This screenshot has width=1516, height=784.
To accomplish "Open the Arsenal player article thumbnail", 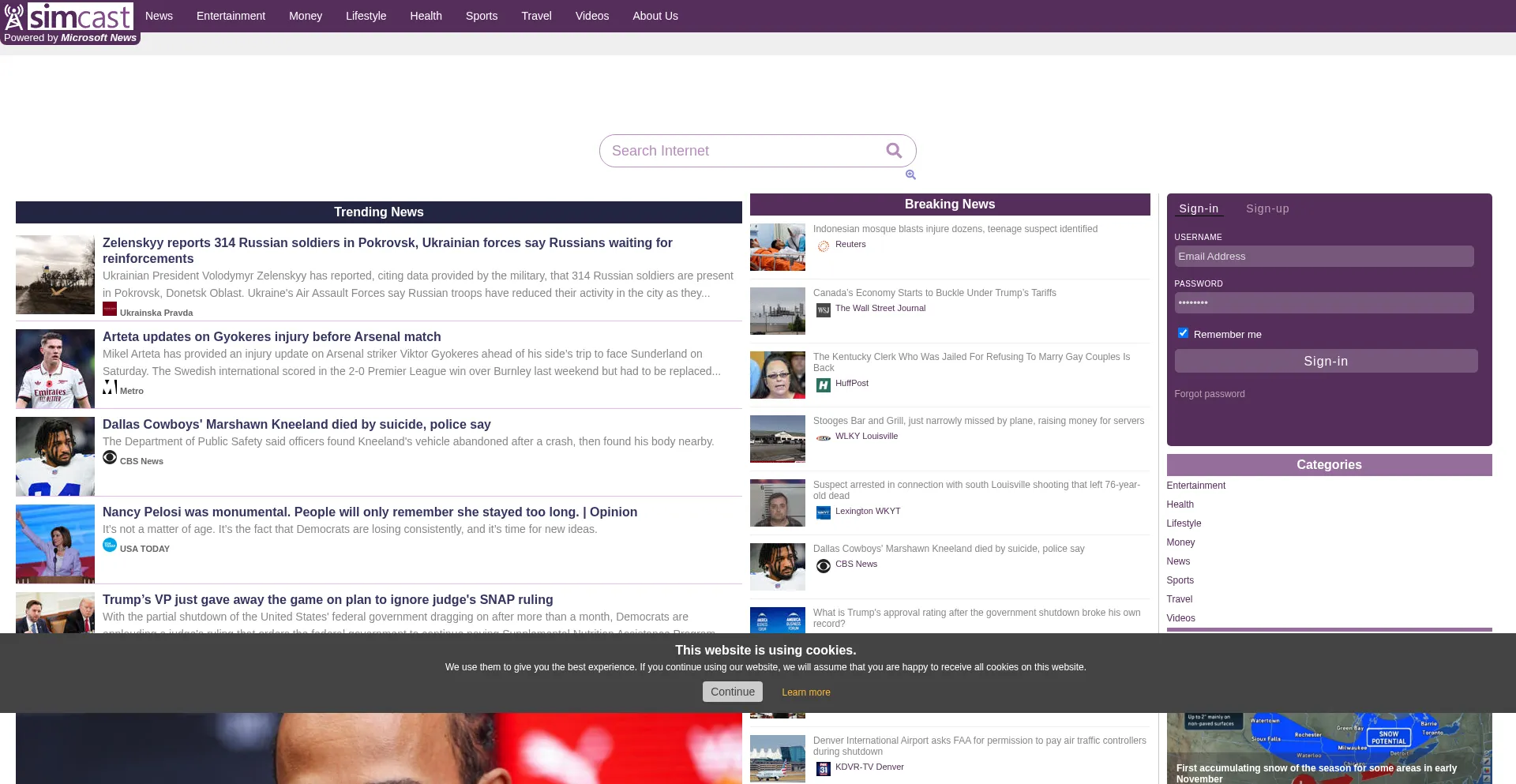I will point(55,369).
